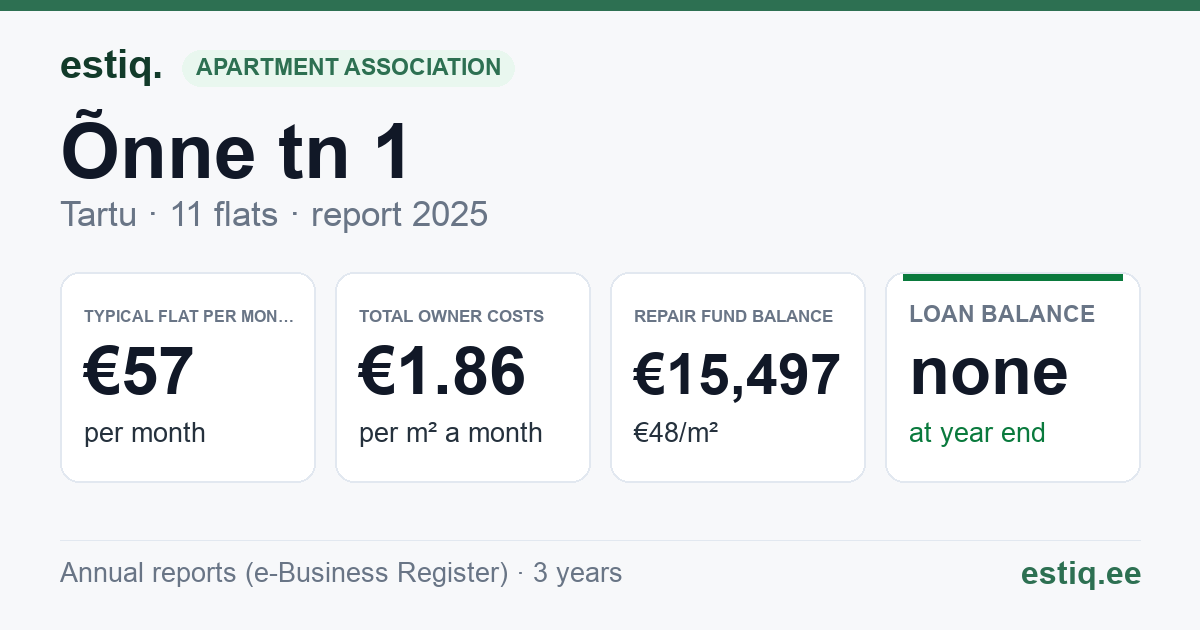Click the 'none' loan value
1200x630 pixels.
tap(989, 372)
